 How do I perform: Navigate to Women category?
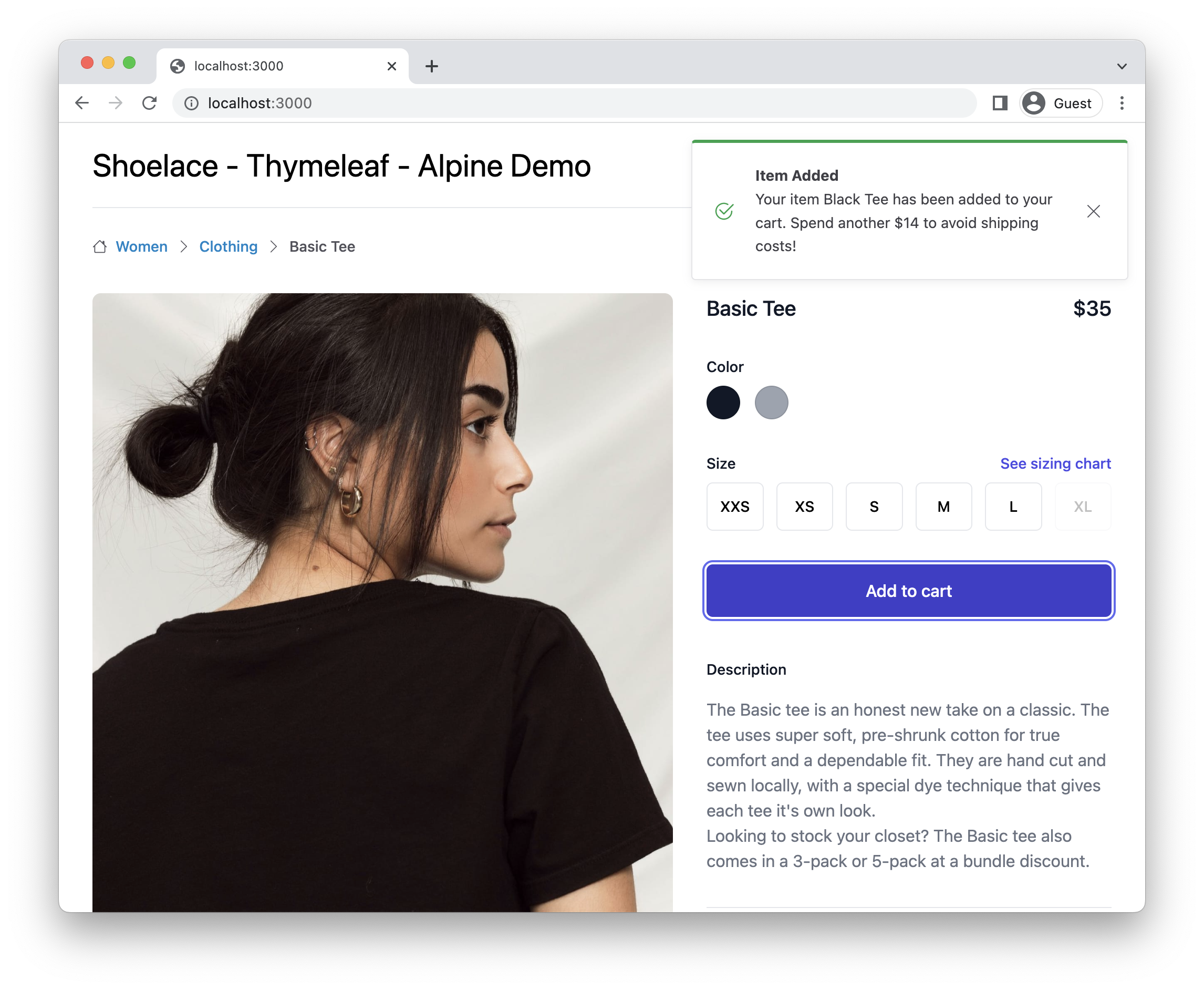click(142, 246)
